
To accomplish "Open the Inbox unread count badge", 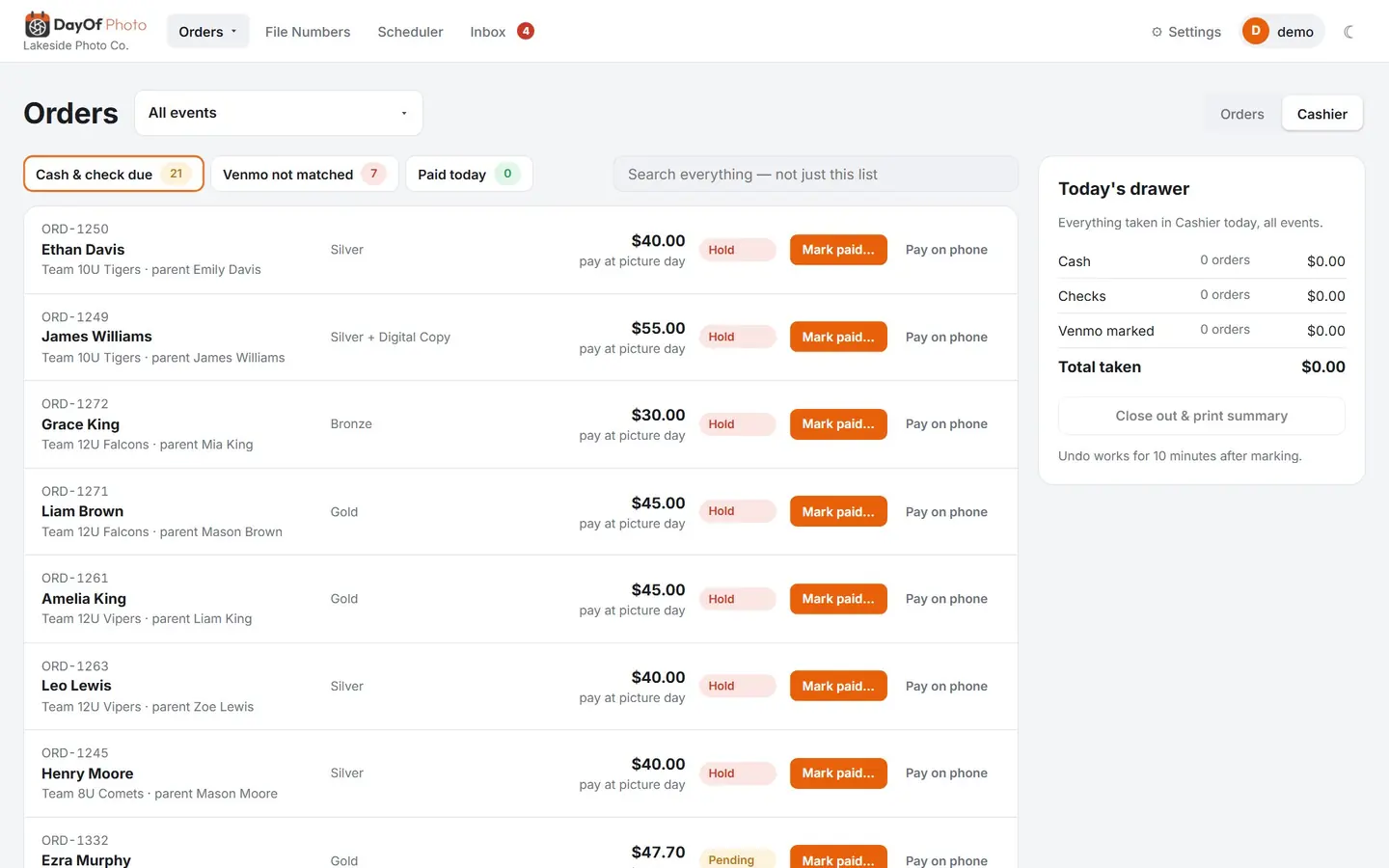I will (x=526, y=31).
